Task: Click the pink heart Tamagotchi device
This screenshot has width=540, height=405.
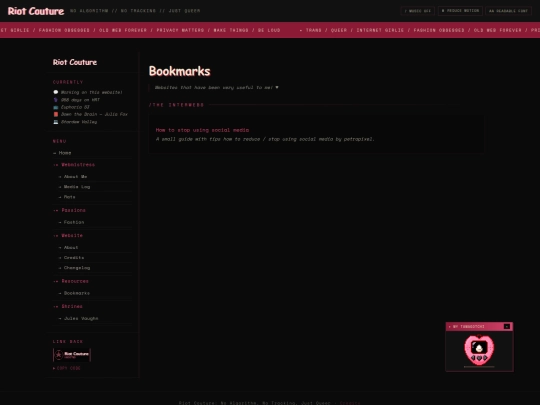Action: pos(479,349)
